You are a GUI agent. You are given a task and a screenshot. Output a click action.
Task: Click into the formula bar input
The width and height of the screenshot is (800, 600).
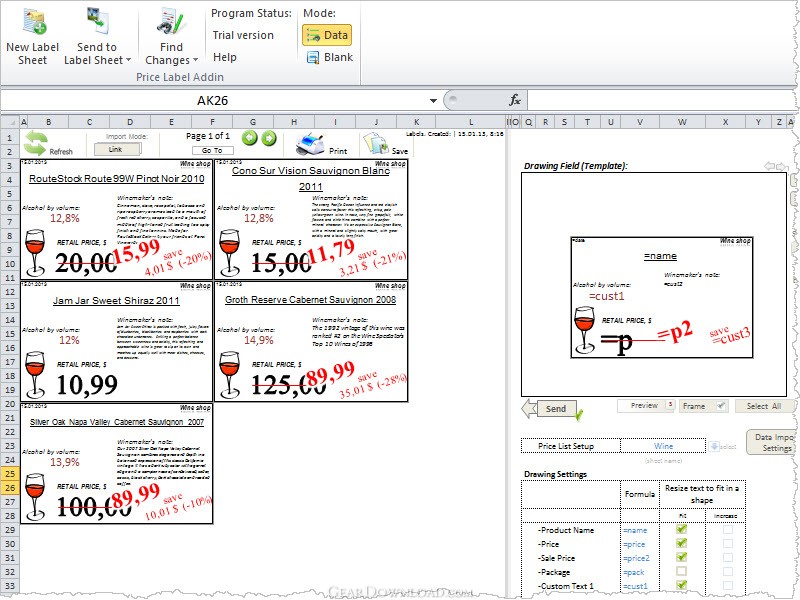[x=661, y=101]
